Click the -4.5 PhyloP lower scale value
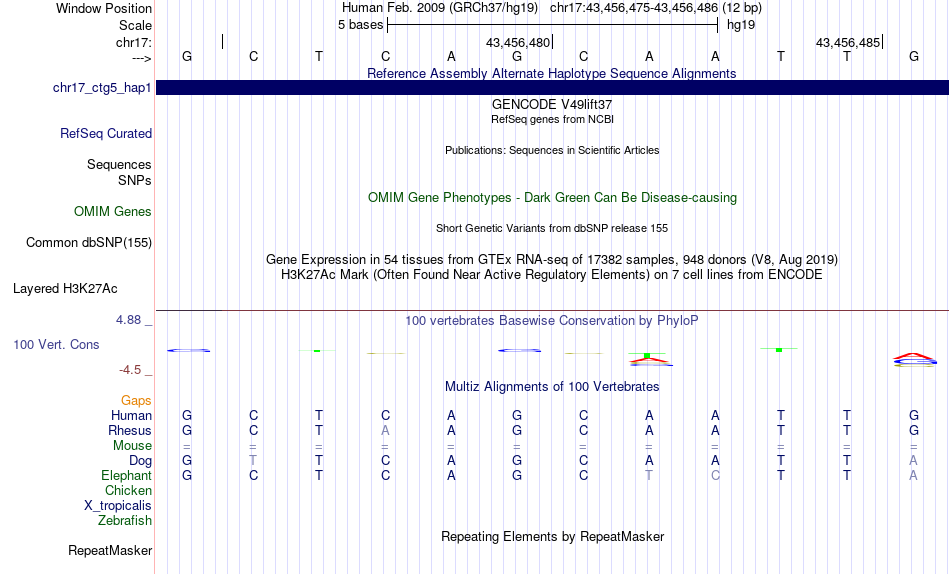This screenshot has height=574, width=950. tap(130, 370)
